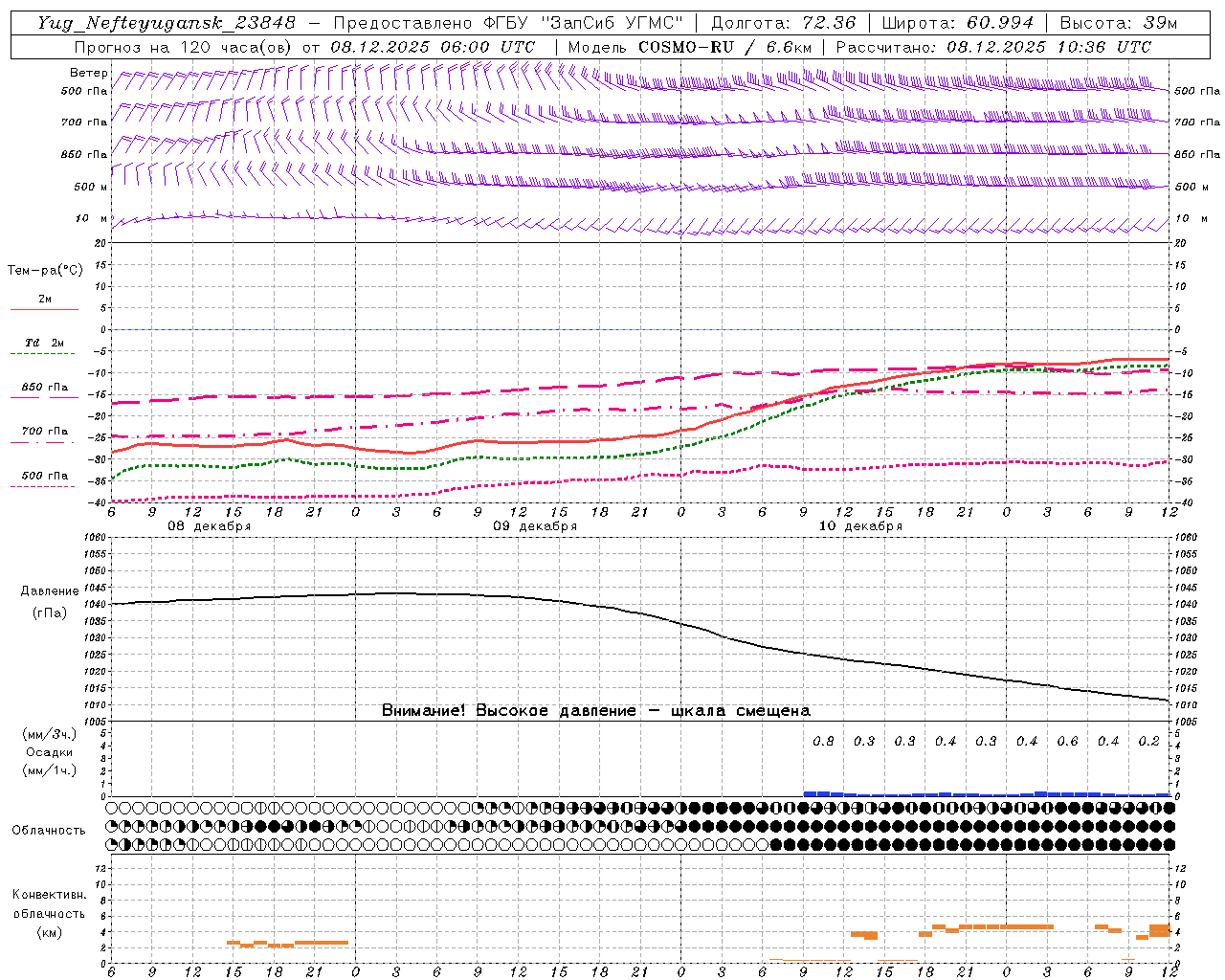Click the Облачность row label
Image resolution: width=1225 pixels, height=980 pixels.
tap(49, 830)
